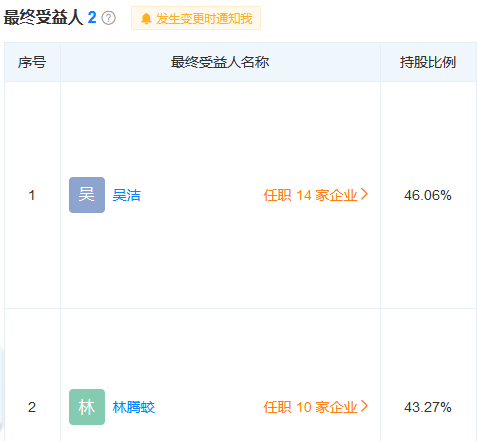477x441 pixels.
Task: Expand 任职 14 家企业 list
Action: coord(316,195)
